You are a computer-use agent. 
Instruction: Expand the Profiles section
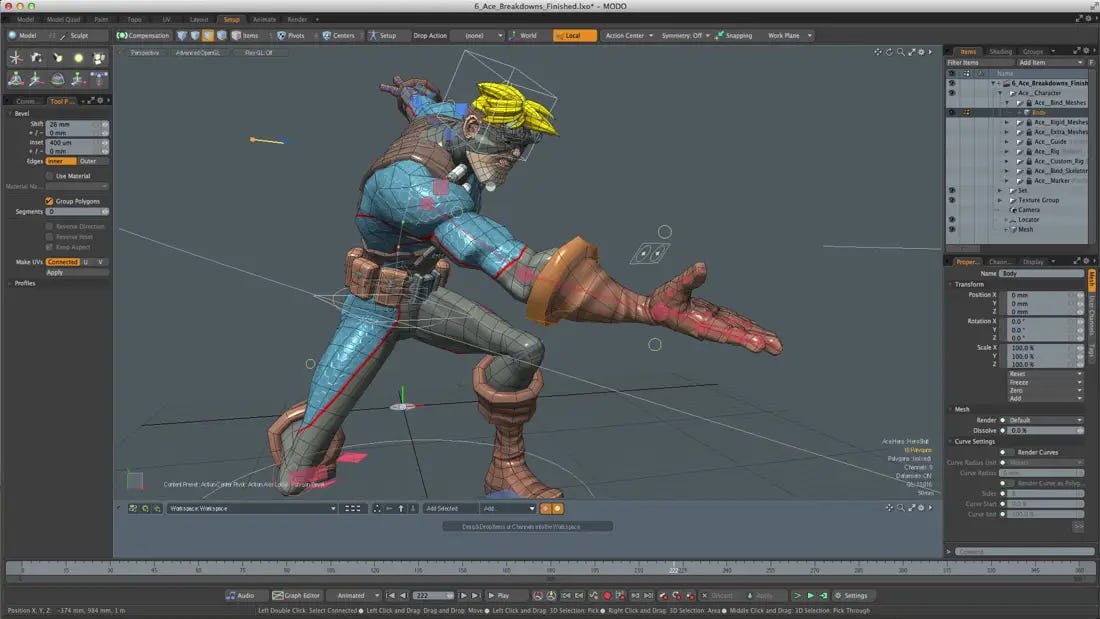[x=10, y=284]
